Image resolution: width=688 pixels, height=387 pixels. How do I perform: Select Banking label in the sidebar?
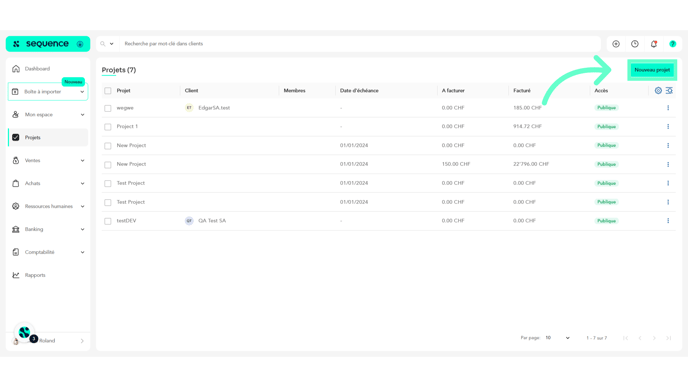(x=34, y=229)
